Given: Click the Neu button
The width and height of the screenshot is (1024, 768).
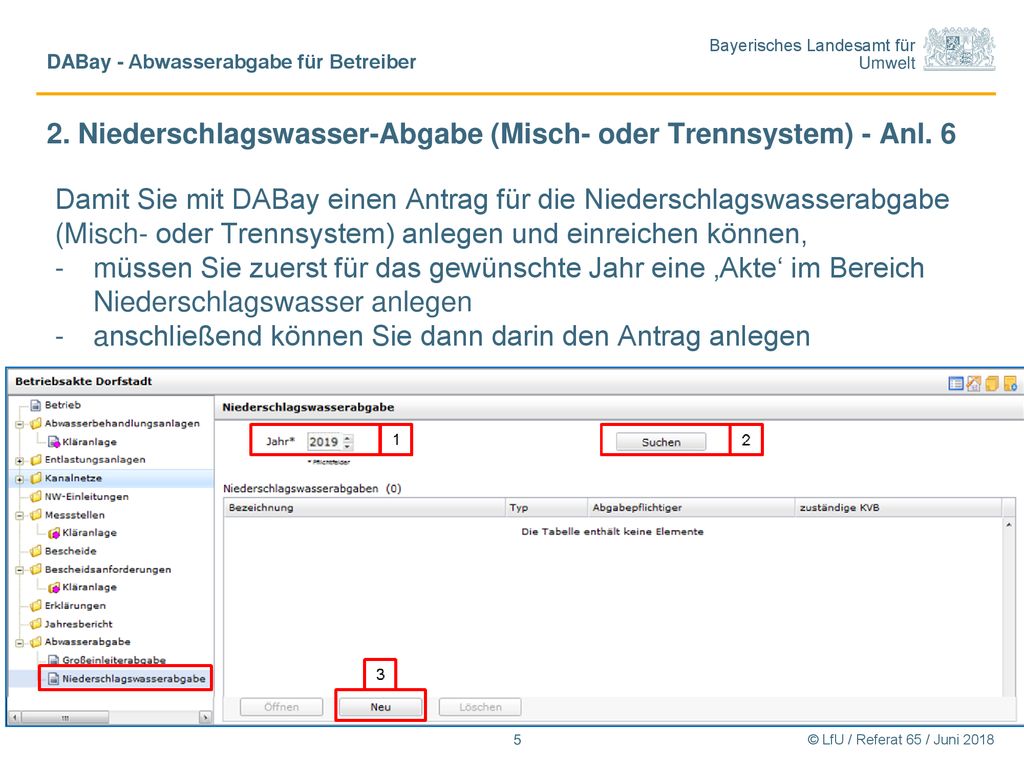Looking at the screenshot, I should pyautogui.click(x=380, y=707).
